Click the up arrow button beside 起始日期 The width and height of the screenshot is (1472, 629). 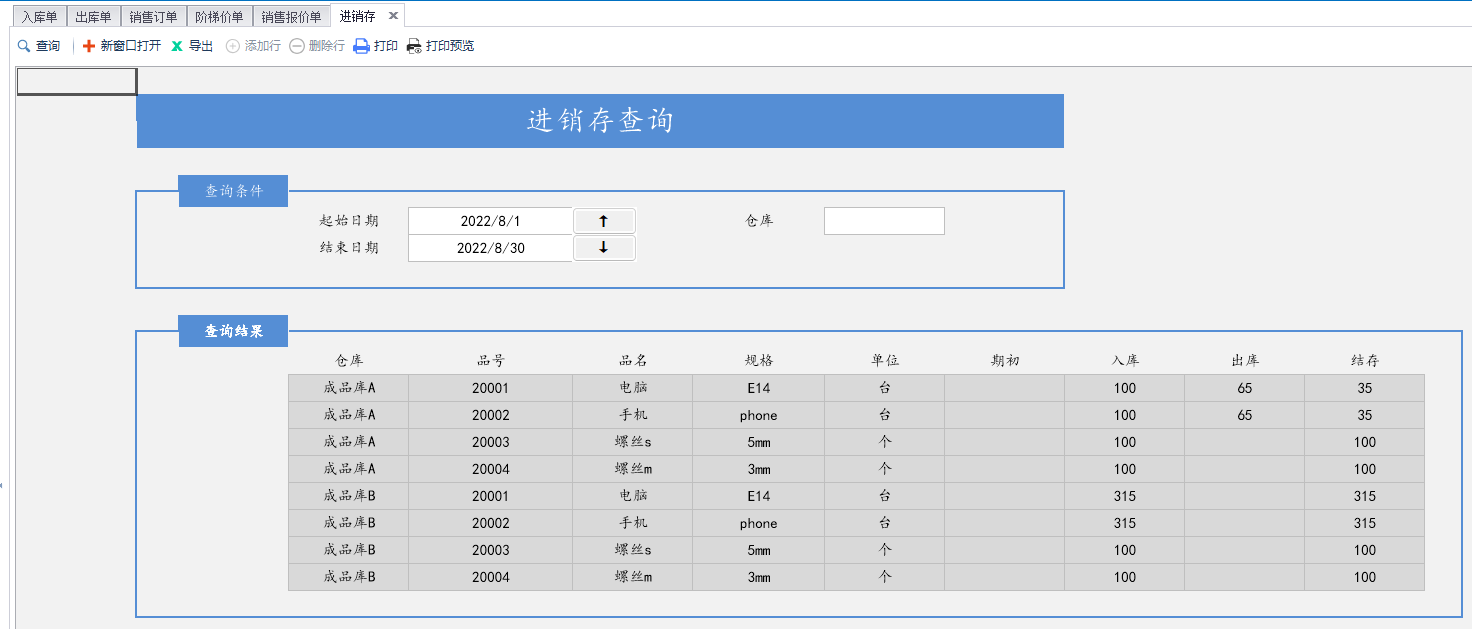[604, 221]
